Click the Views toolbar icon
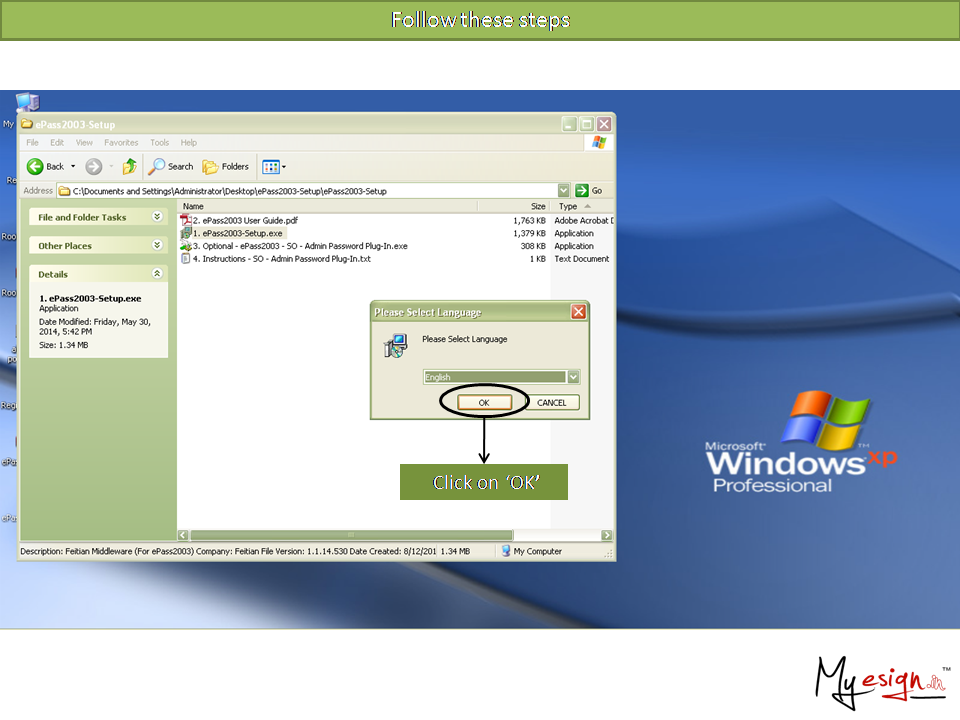This screenshot has width=960, height=720. [272, 167]
